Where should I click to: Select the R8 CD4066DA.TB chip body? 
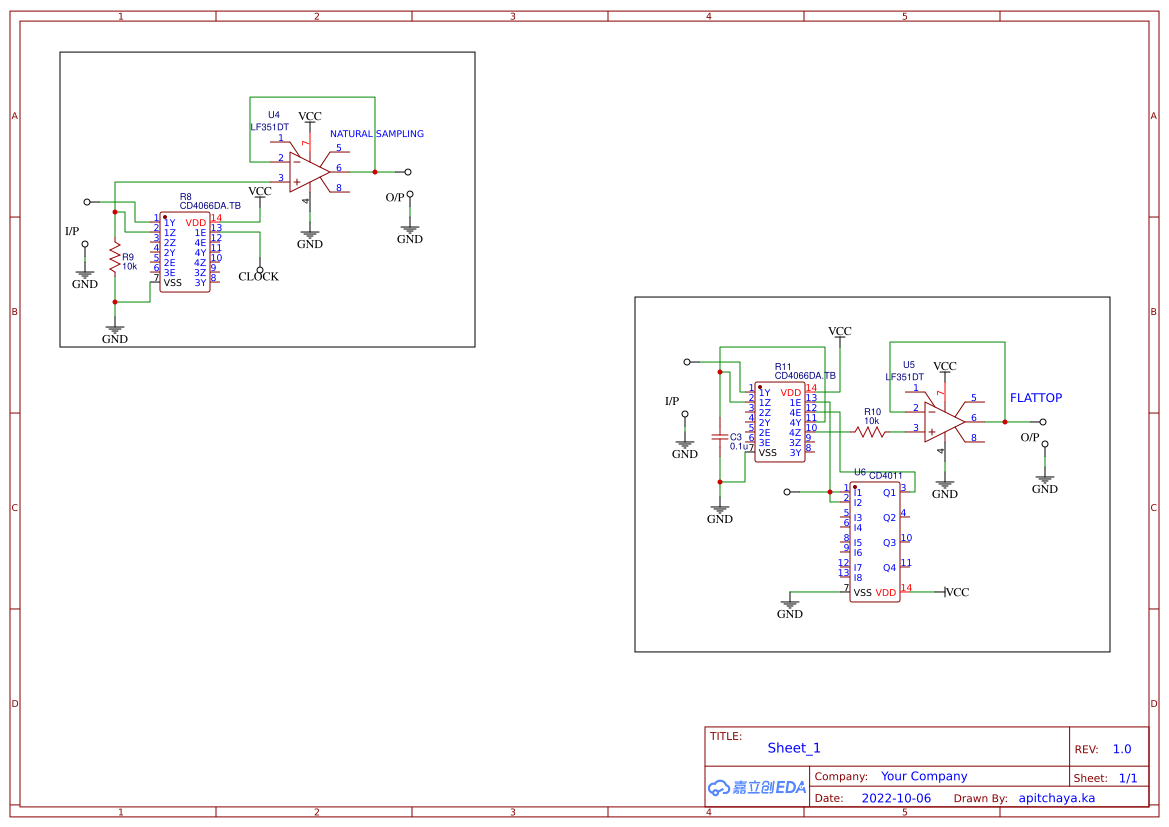coord(185,252)
